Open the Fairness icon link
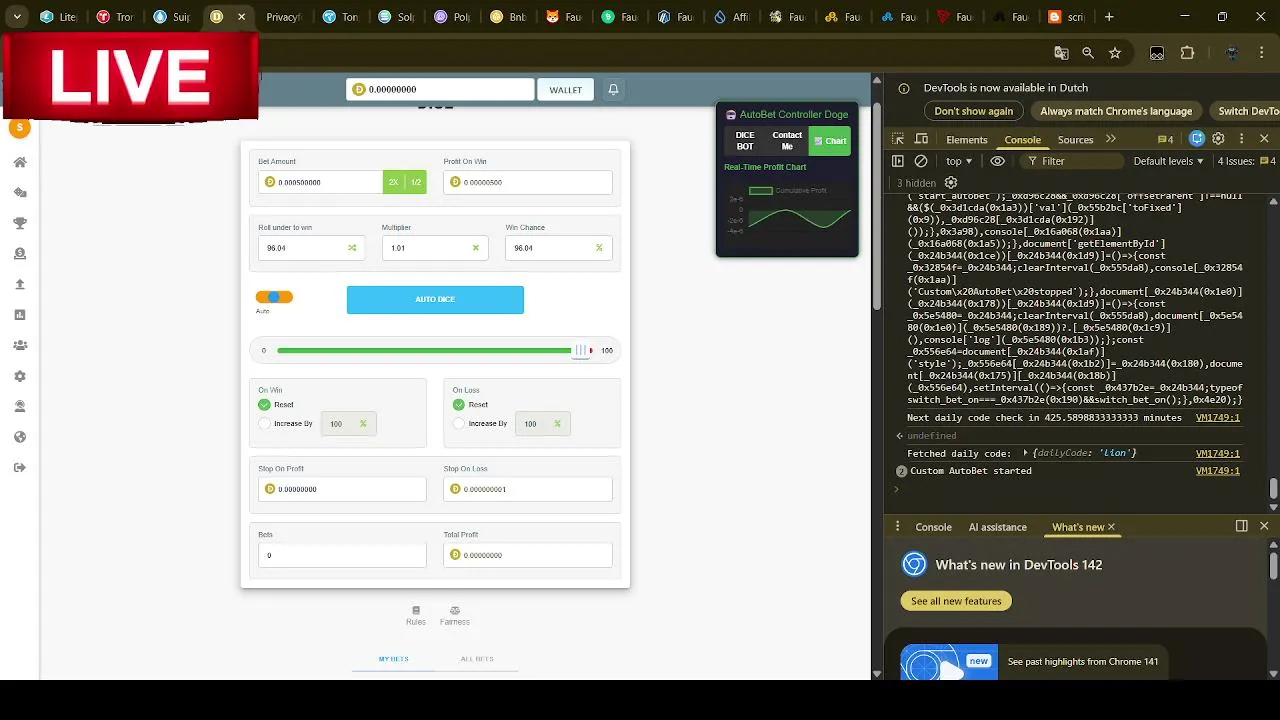Image resolution: width=1280 pixels, height=720 pixels. tap(454, 615)
